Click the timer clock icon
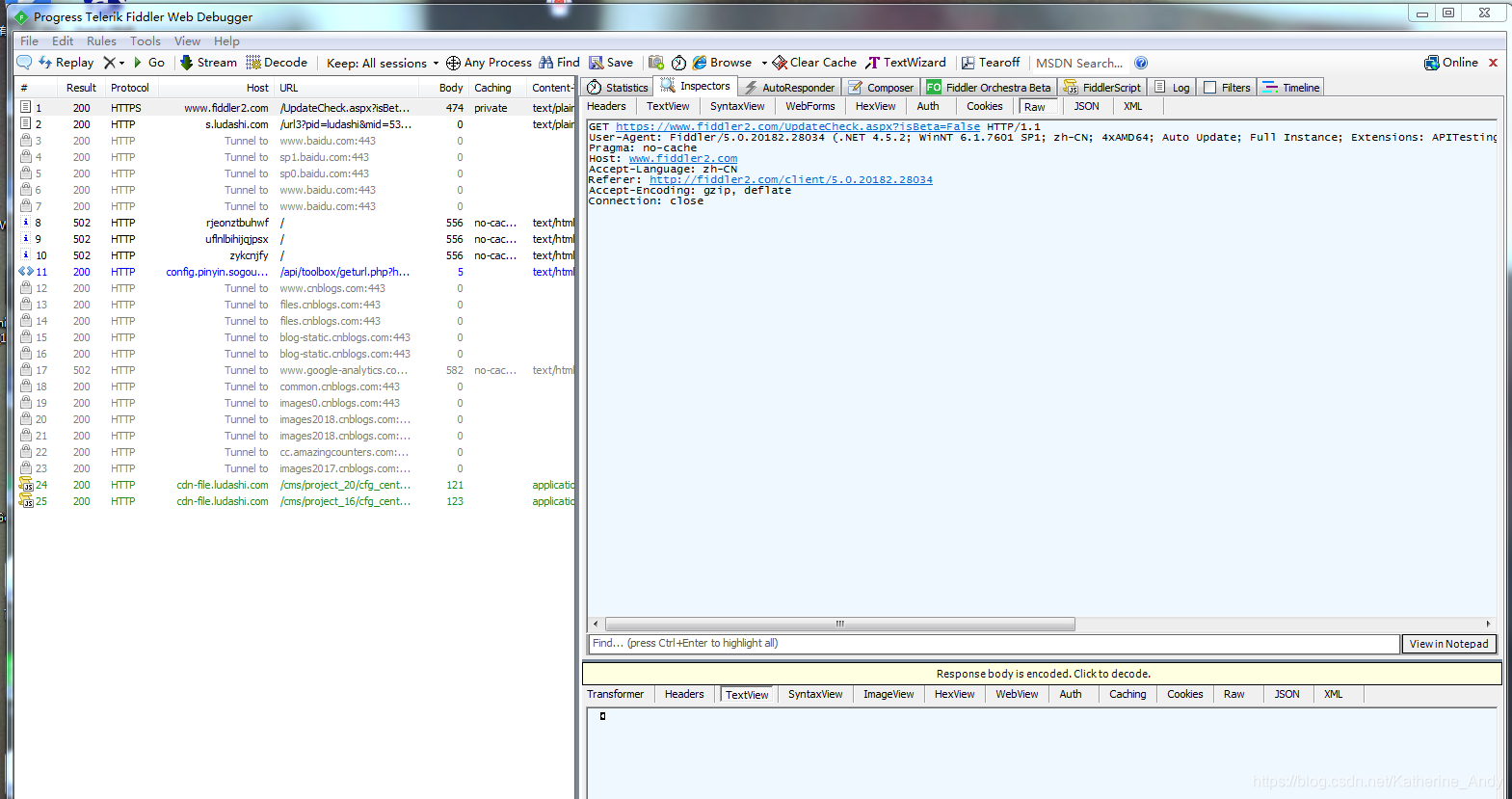Viewport: 1512px width, 799px height. [678, 63]
